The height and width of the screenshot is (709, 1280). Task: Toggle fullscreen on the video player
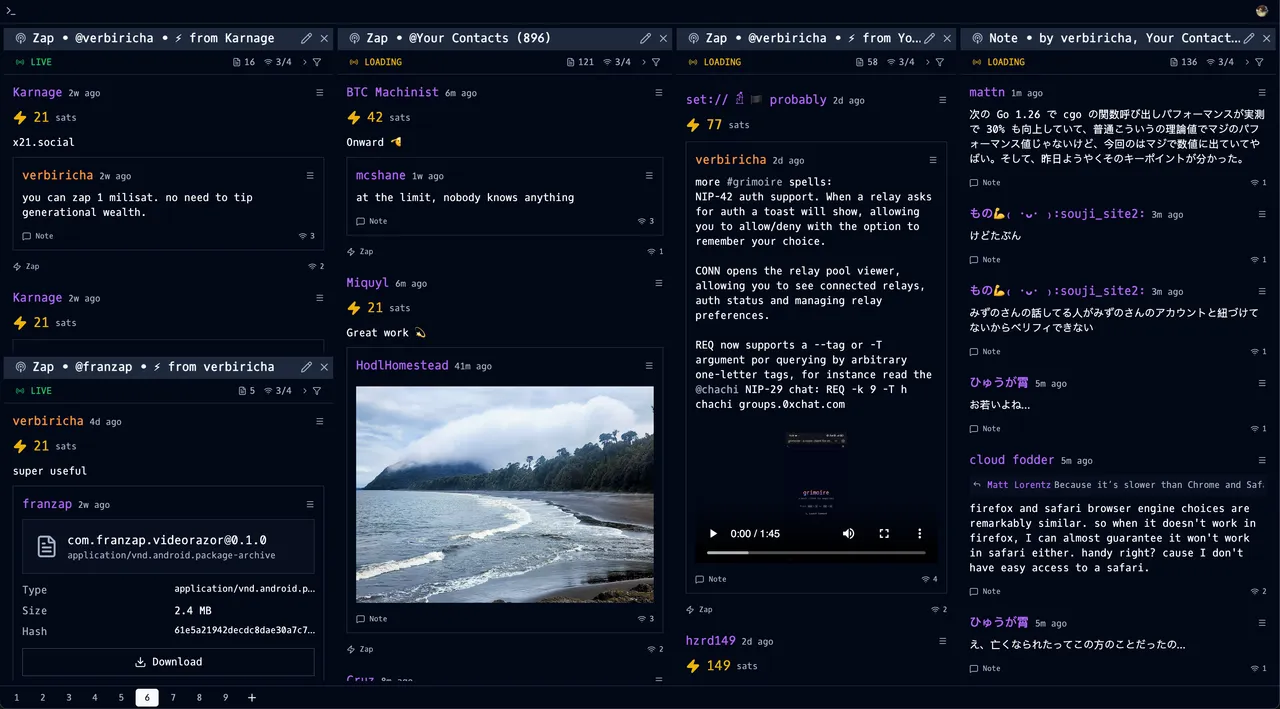[884, 534]
